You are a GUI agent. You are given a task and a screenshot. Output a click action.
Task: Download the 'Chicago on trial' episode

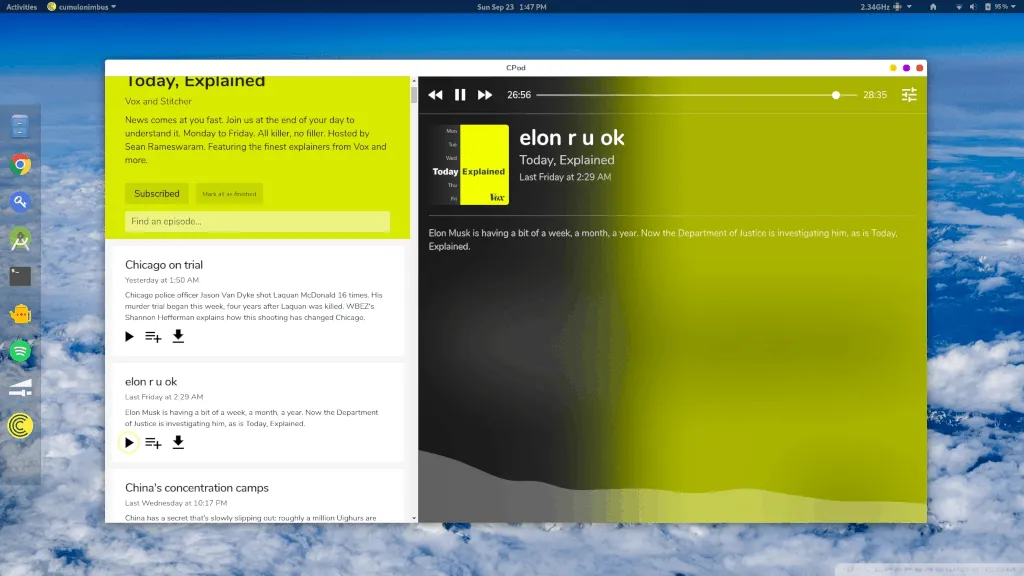[178, 337]
